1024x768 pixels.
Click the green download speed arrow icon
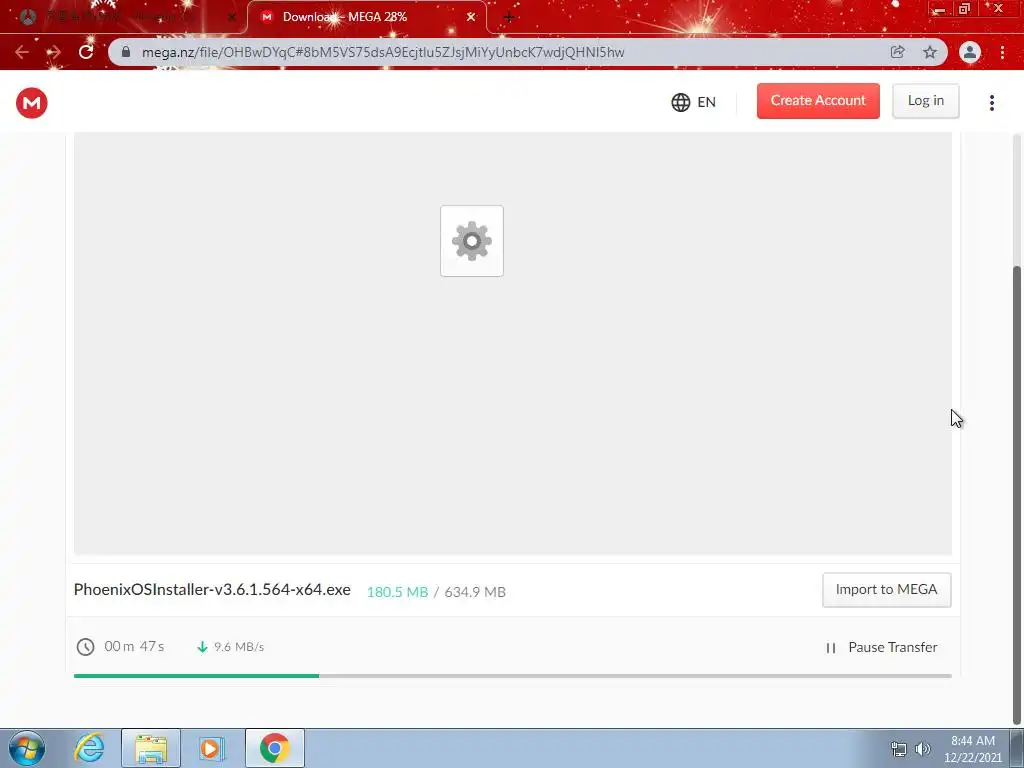[x=202, y=647]
